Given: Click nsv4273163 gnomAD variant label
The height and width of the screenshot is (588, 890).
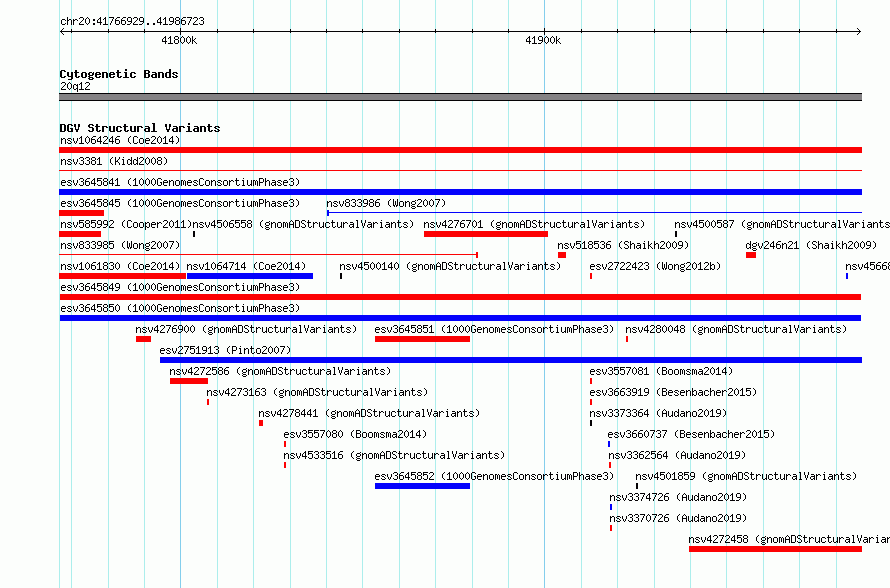Looking at the screenshot, I should [x=317, y=392].
